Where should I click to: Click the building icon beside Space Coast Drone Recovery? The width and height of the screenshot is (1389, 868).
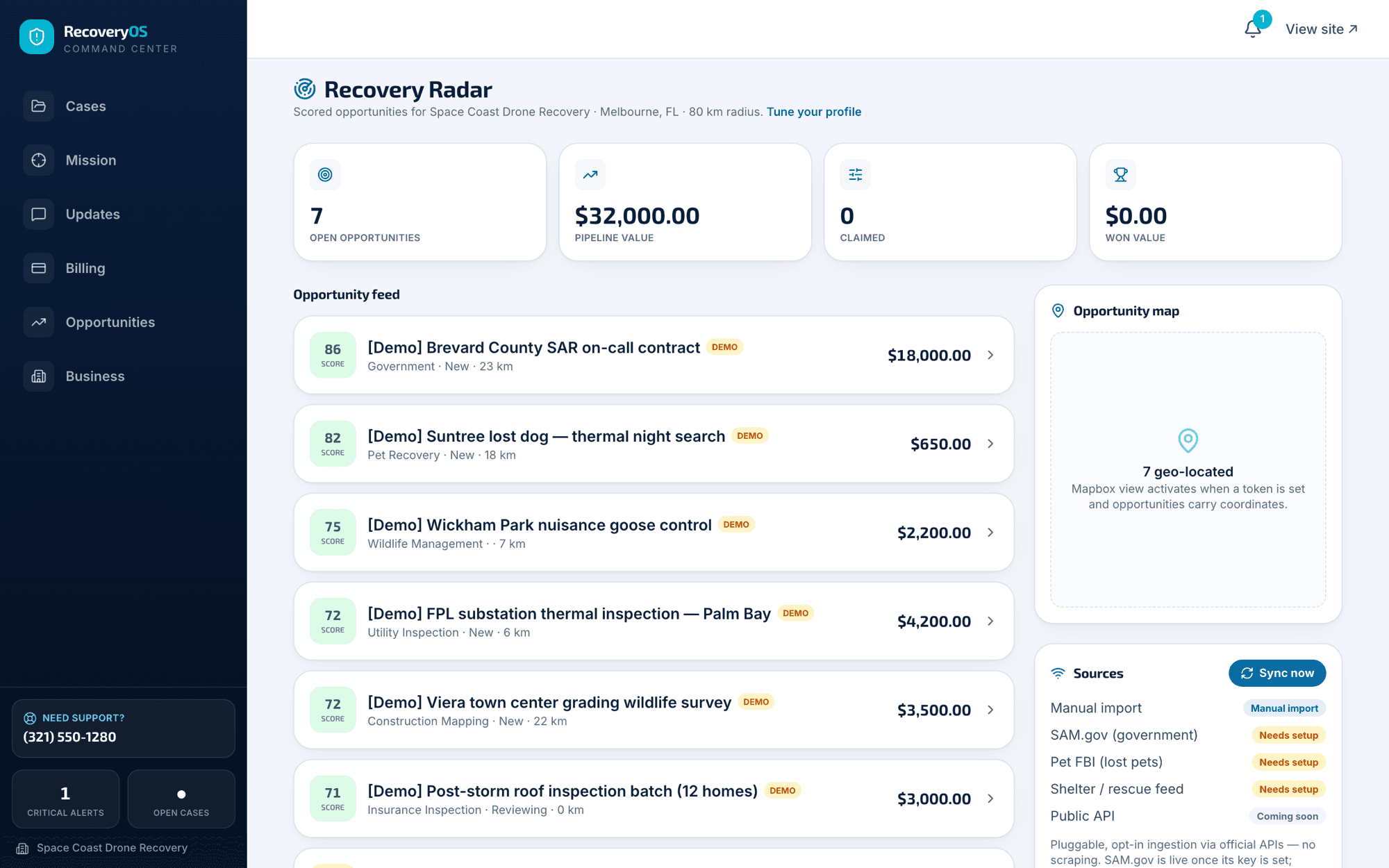(22, 849)
